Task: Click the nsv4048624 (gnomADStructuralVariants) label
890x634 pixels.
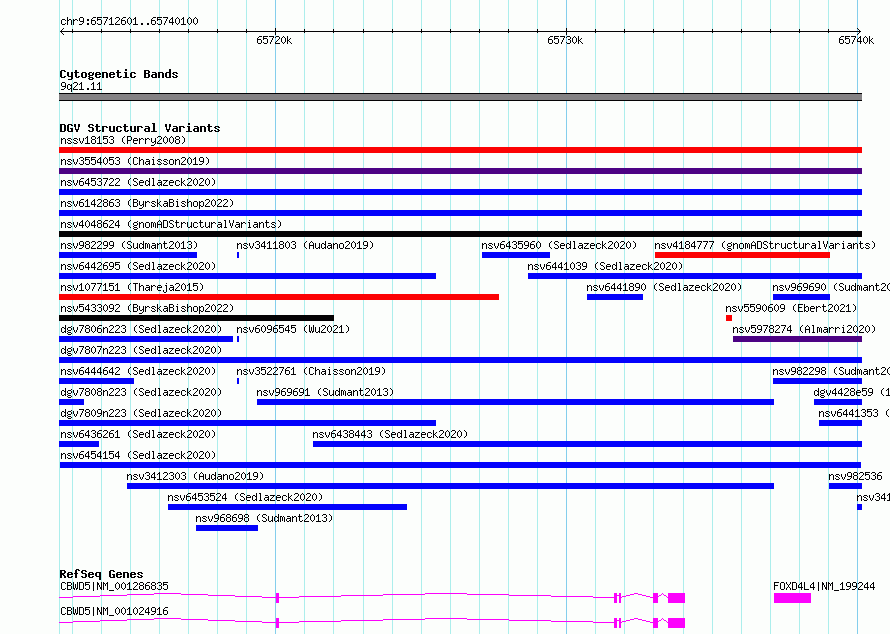Action: [171, 224]
